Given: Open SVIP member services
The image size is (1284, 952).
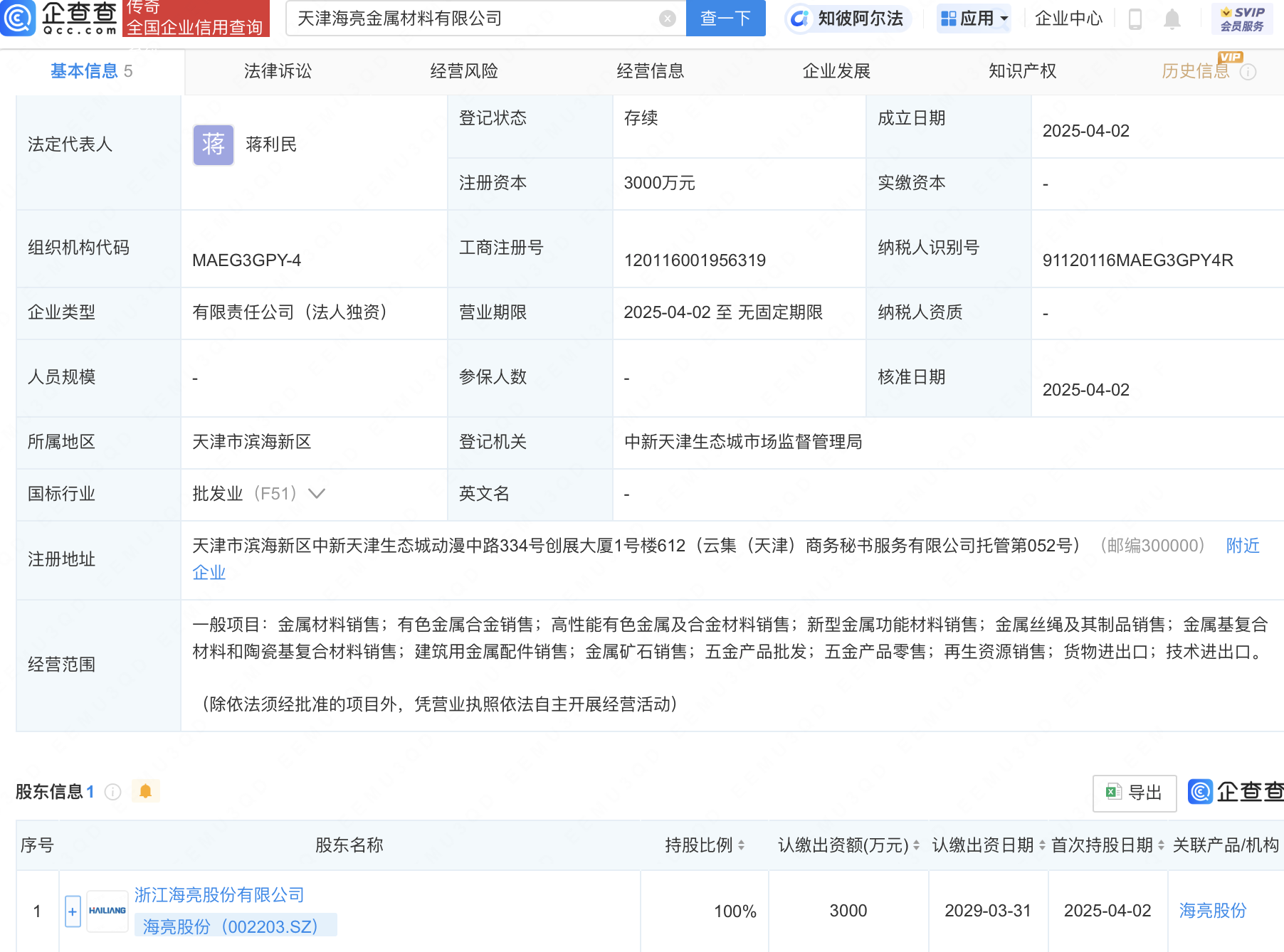Looking at the screenshot, I should [1242, 19].
